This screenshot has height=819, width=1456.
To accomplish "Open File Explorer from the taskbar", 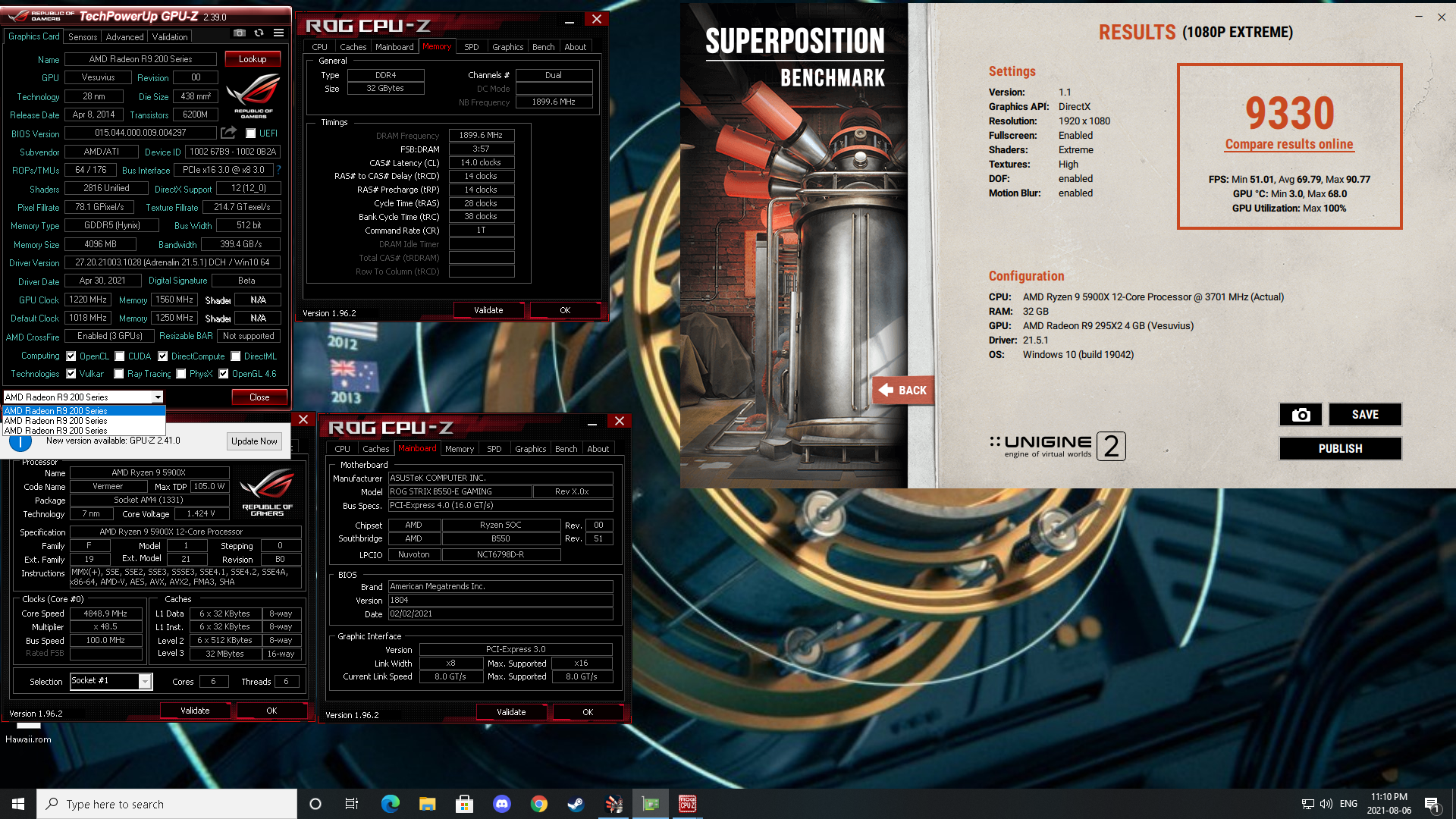I will point(427,804).
